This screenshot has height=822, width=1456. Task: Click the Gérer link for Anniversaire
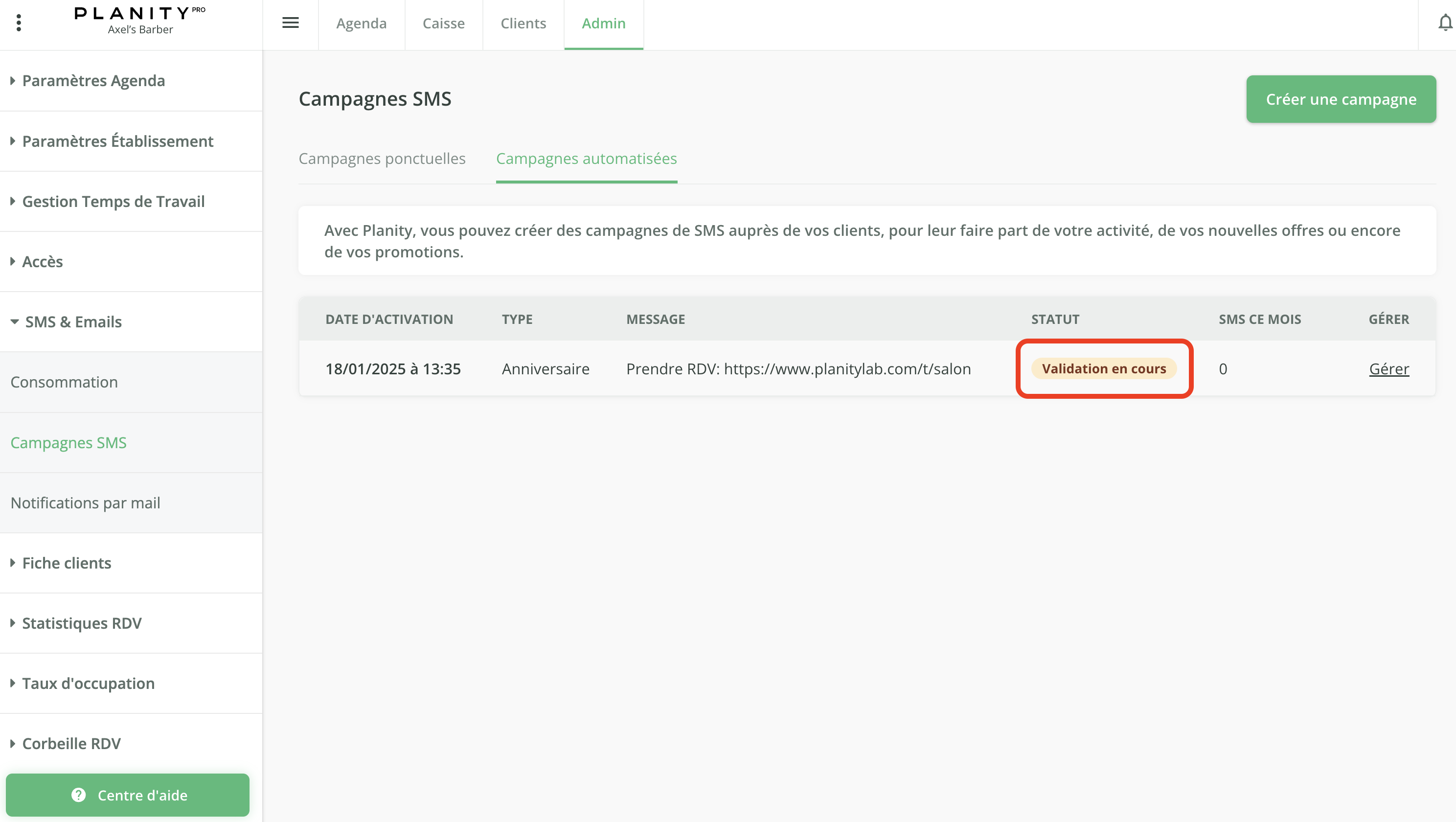(x=1389, y=368)
